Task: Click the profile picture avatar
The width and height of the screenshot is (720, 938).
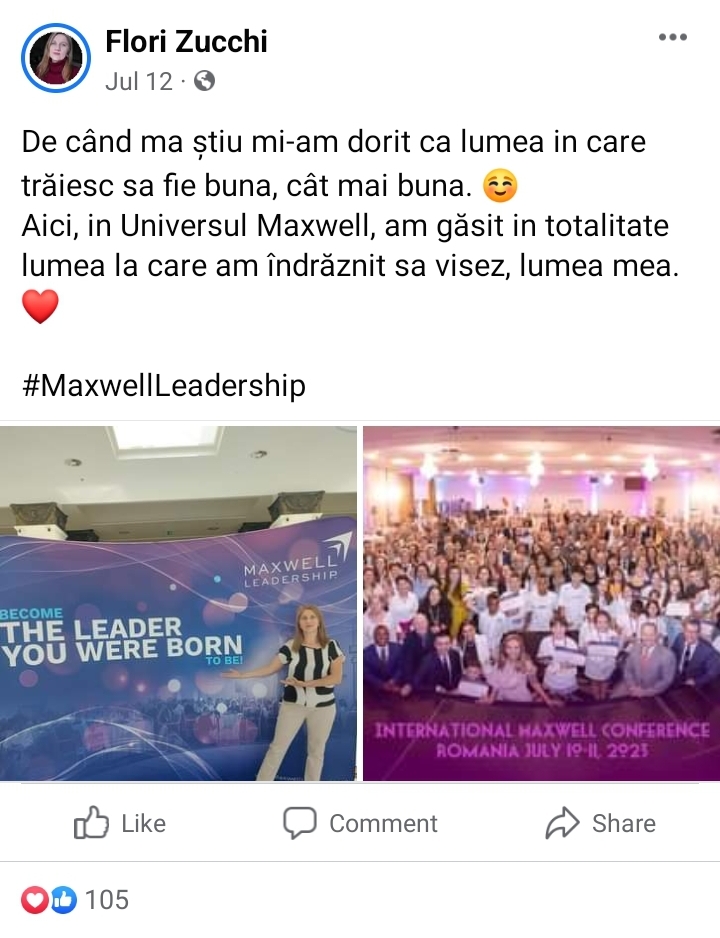Action: 56,58
